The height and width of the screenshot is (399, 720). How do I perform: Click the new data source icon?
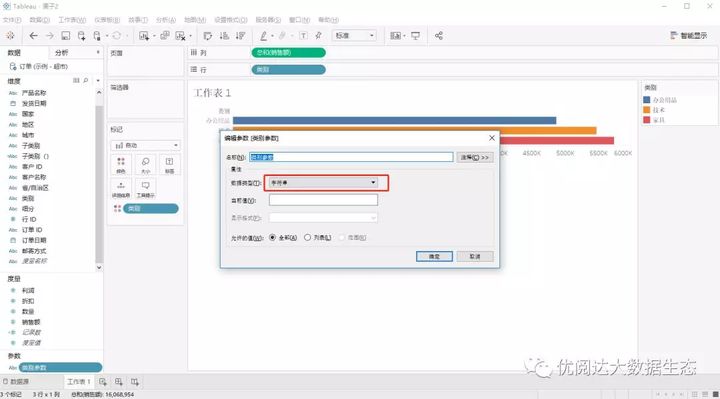point(82,35)
